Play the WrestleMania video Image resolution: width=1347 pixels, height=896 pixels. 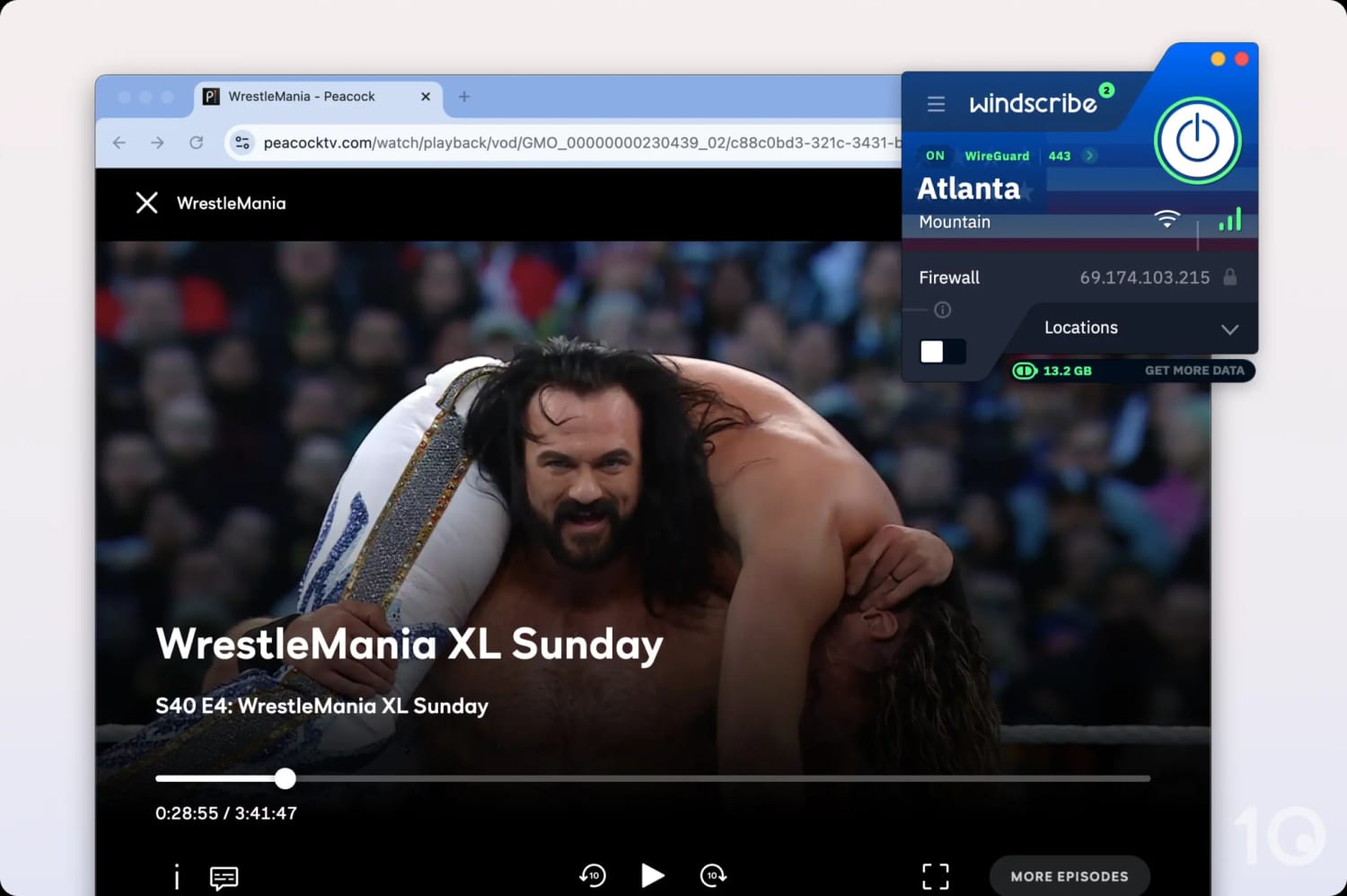pyautogui.click(x=653, y=874)
